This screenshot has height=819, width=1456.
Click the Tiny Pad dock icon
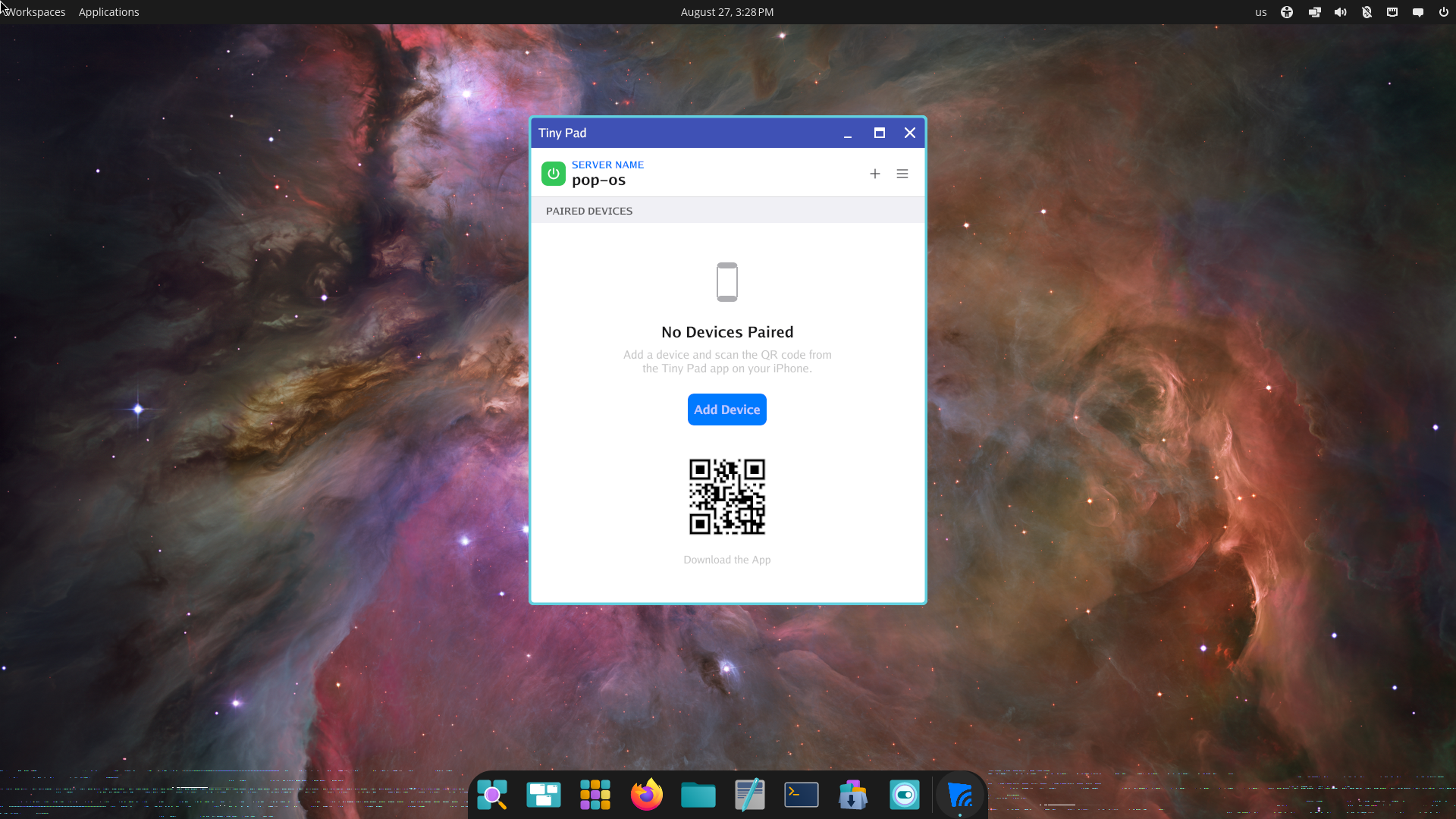960,795
